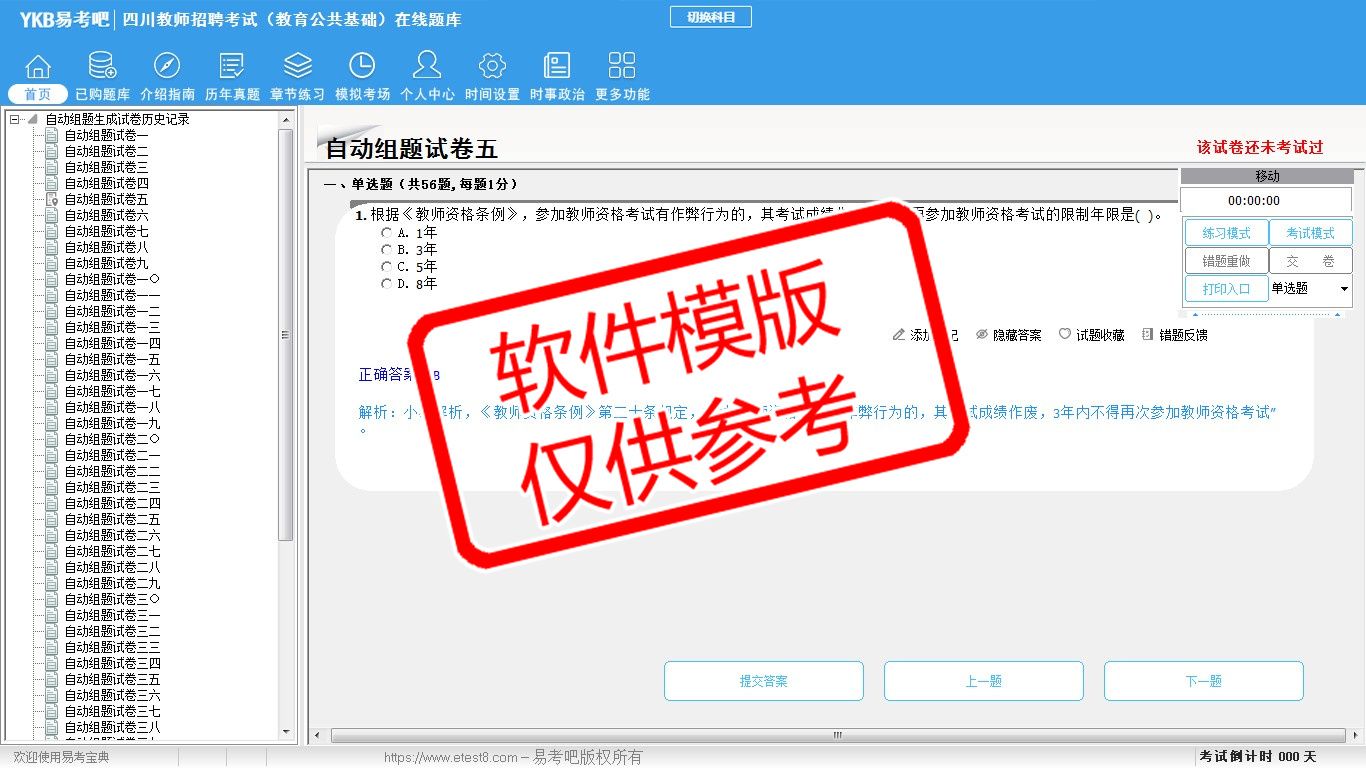
Task: Open 模拟考场 clock icon
Action: [362, 66]
